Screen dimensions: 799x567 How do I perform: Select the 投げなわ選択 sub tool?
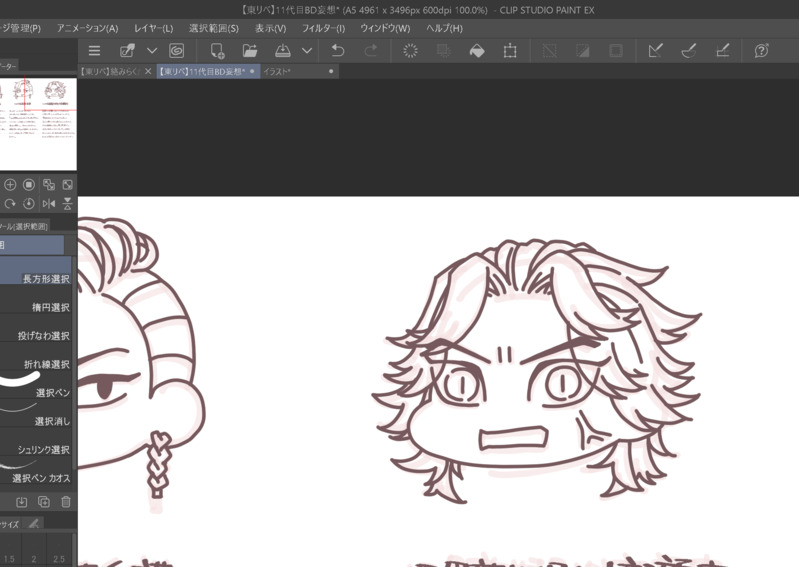[36, 327]
